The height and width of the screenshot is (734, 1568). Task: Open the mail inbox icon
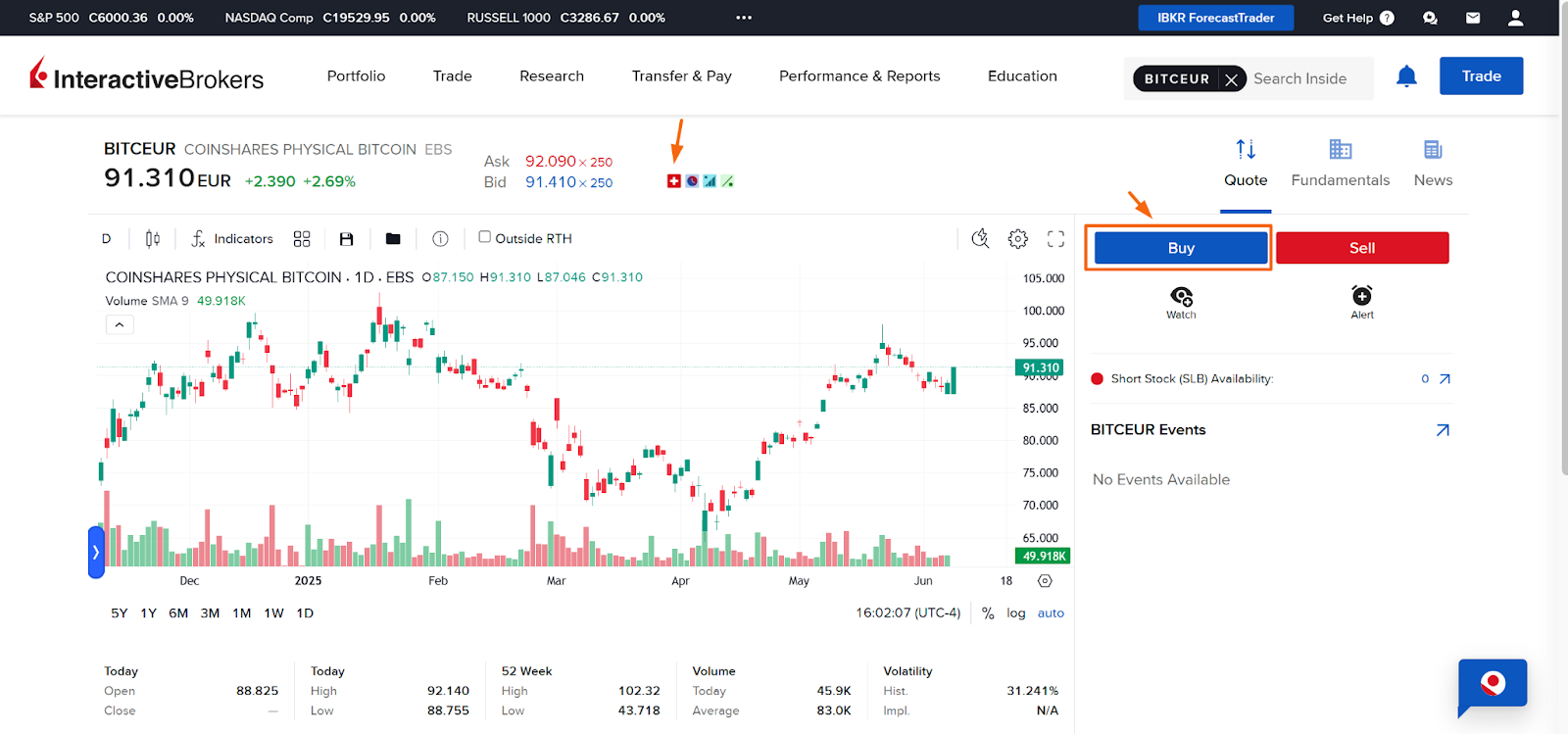point(1473,18)
